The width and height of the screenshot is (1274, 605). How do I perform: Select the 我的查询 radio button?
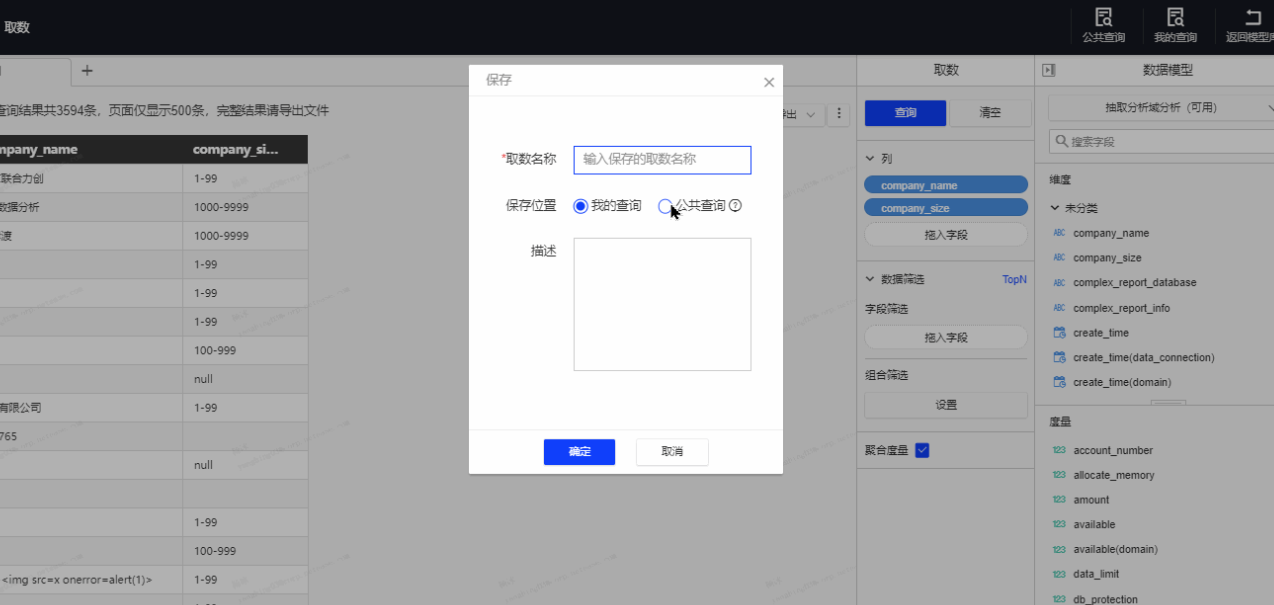click(580, 206)
